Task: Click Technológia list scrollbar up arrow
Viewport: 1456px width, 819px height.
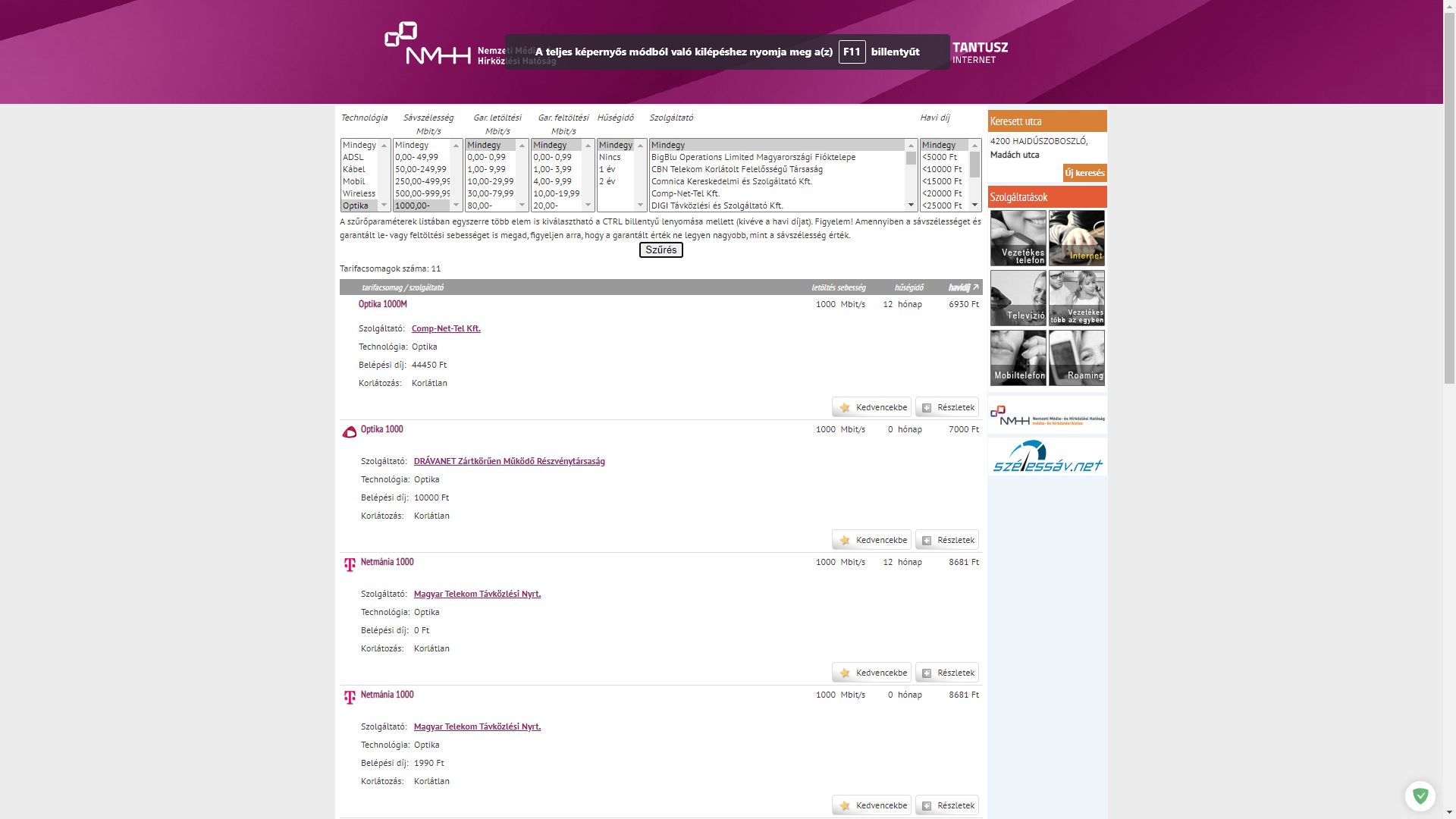Action: click(384, 145)
